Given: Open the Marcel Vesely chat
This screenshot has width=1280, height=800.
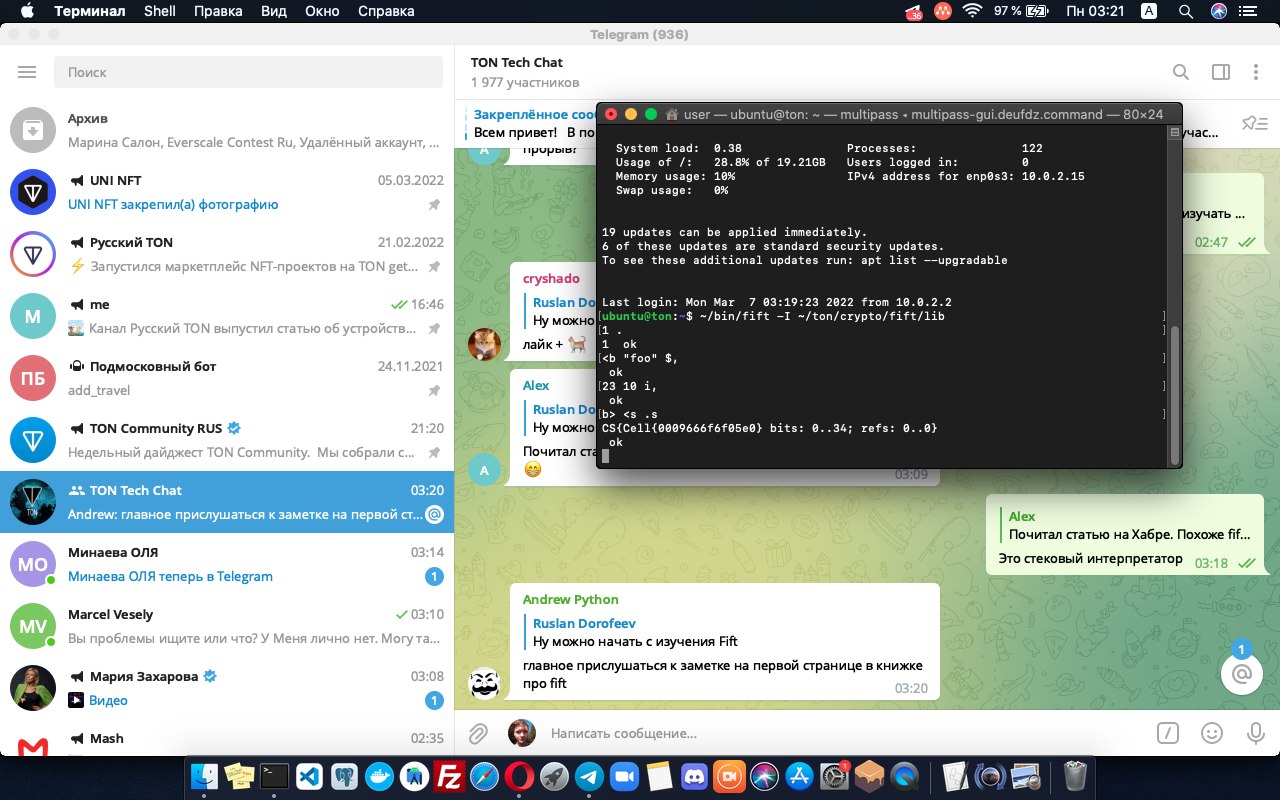Looking at the screenshot, I should tap(227, 626).
